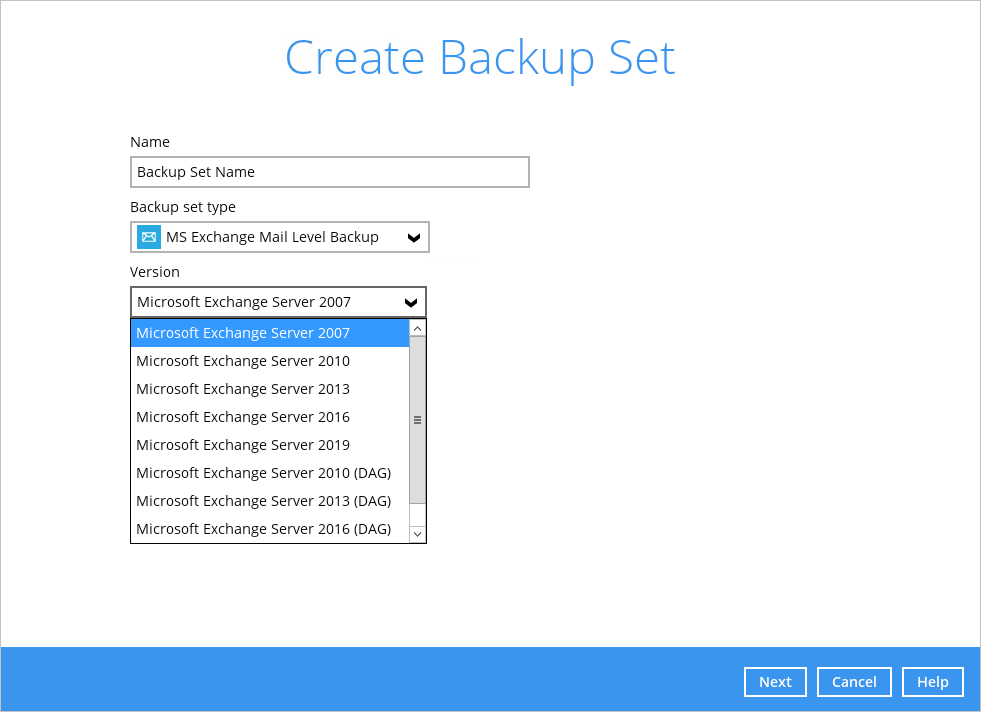Click the version list scroll down arrow
This screenshot has height=712, width=981.
(417, 534)
